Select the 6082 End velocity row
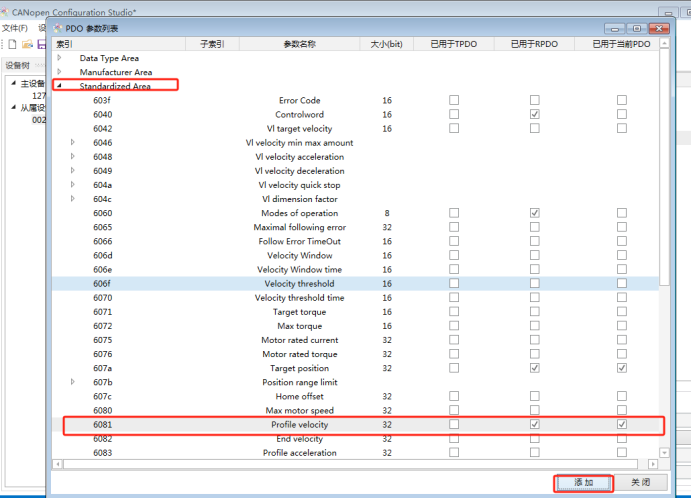 356,439
